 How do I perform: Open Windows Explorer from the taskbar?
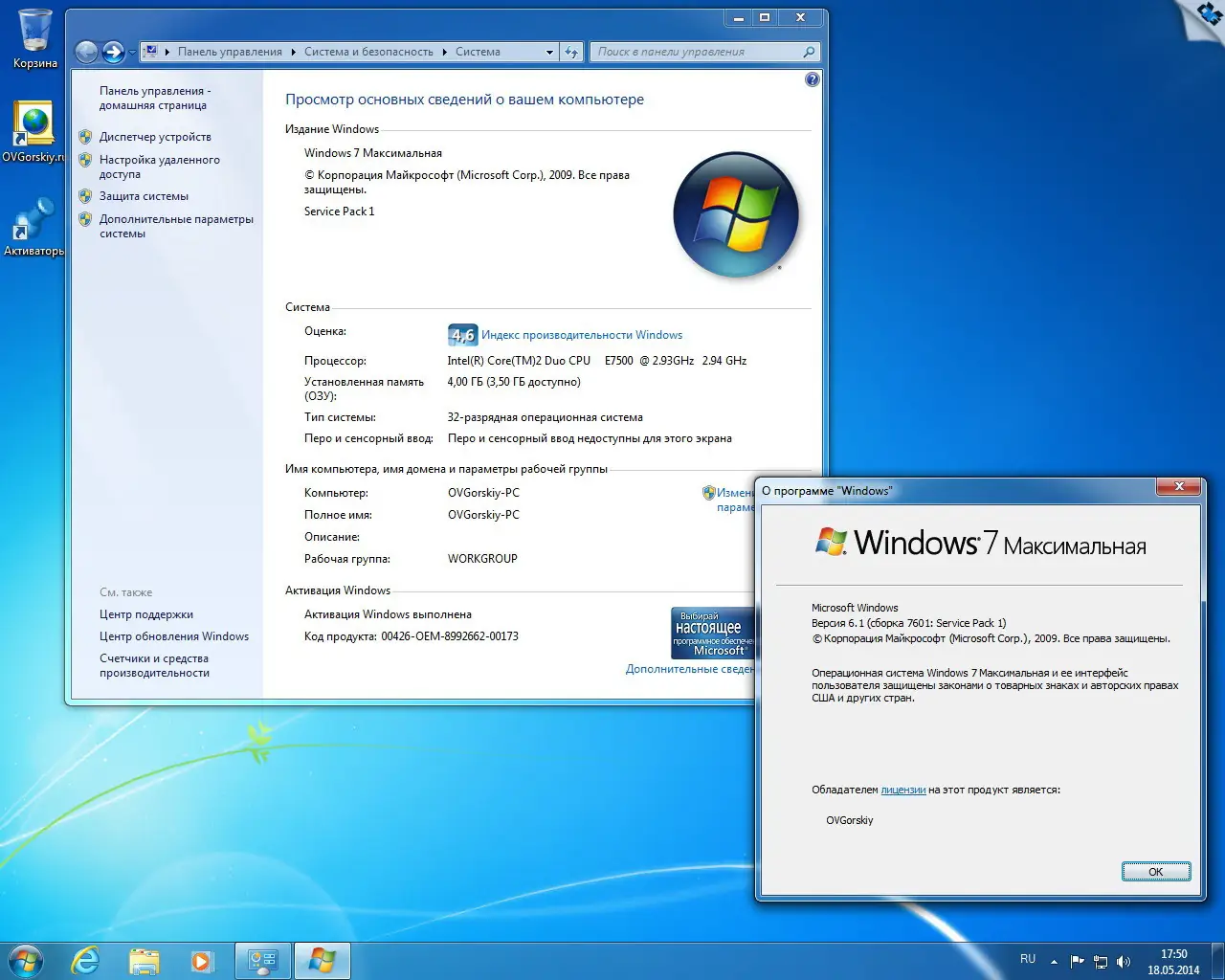click(145, 961)
